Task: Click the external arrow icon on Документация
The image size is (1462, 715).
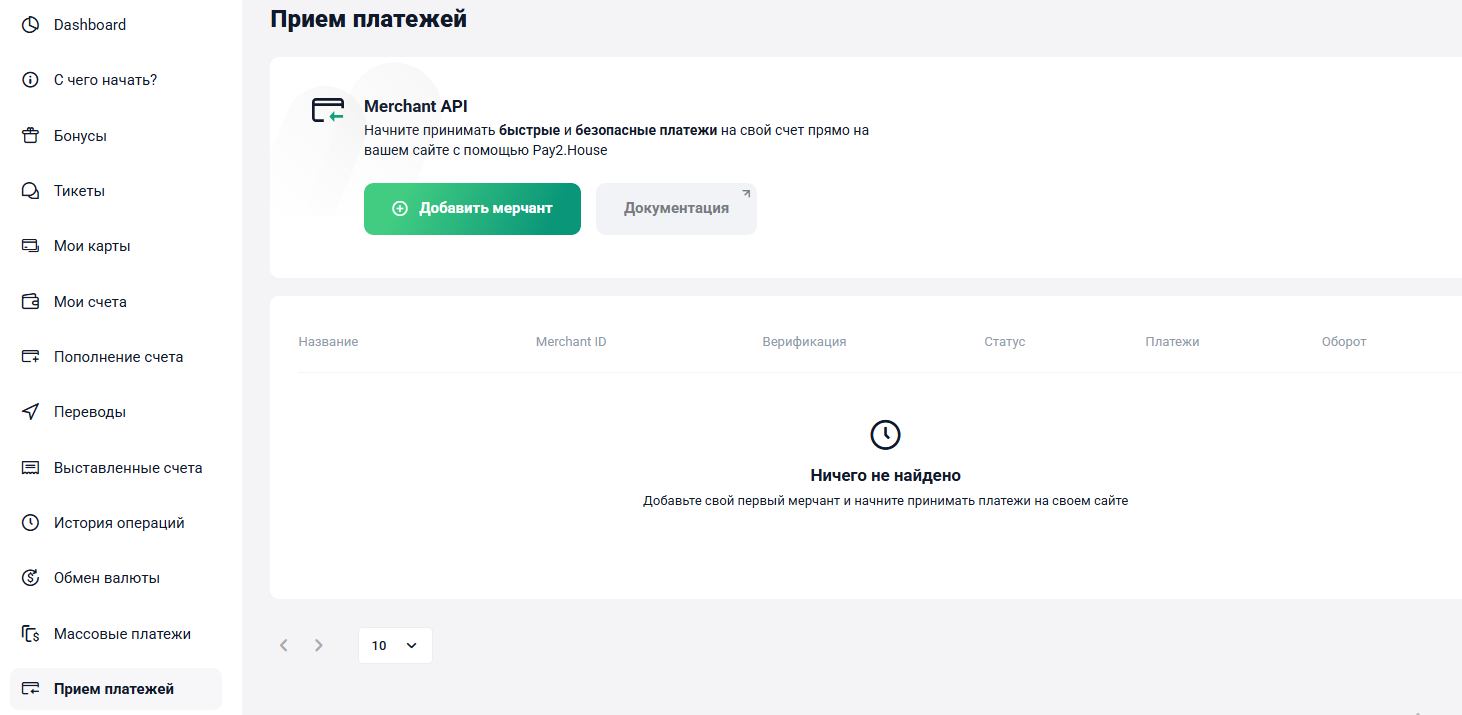Action: (x=745, y=193)
